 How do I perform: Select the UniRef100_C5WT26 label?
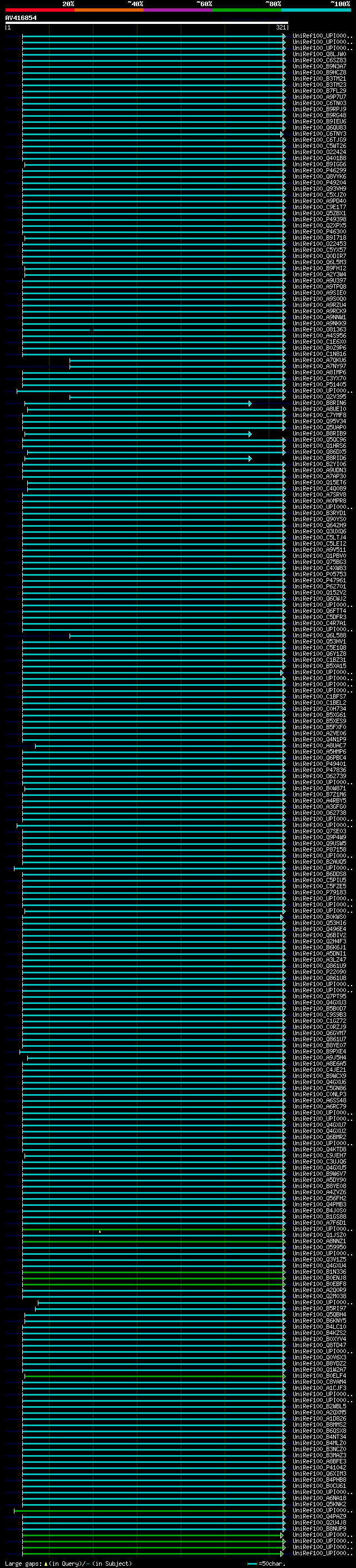click(x=319, y=146)
